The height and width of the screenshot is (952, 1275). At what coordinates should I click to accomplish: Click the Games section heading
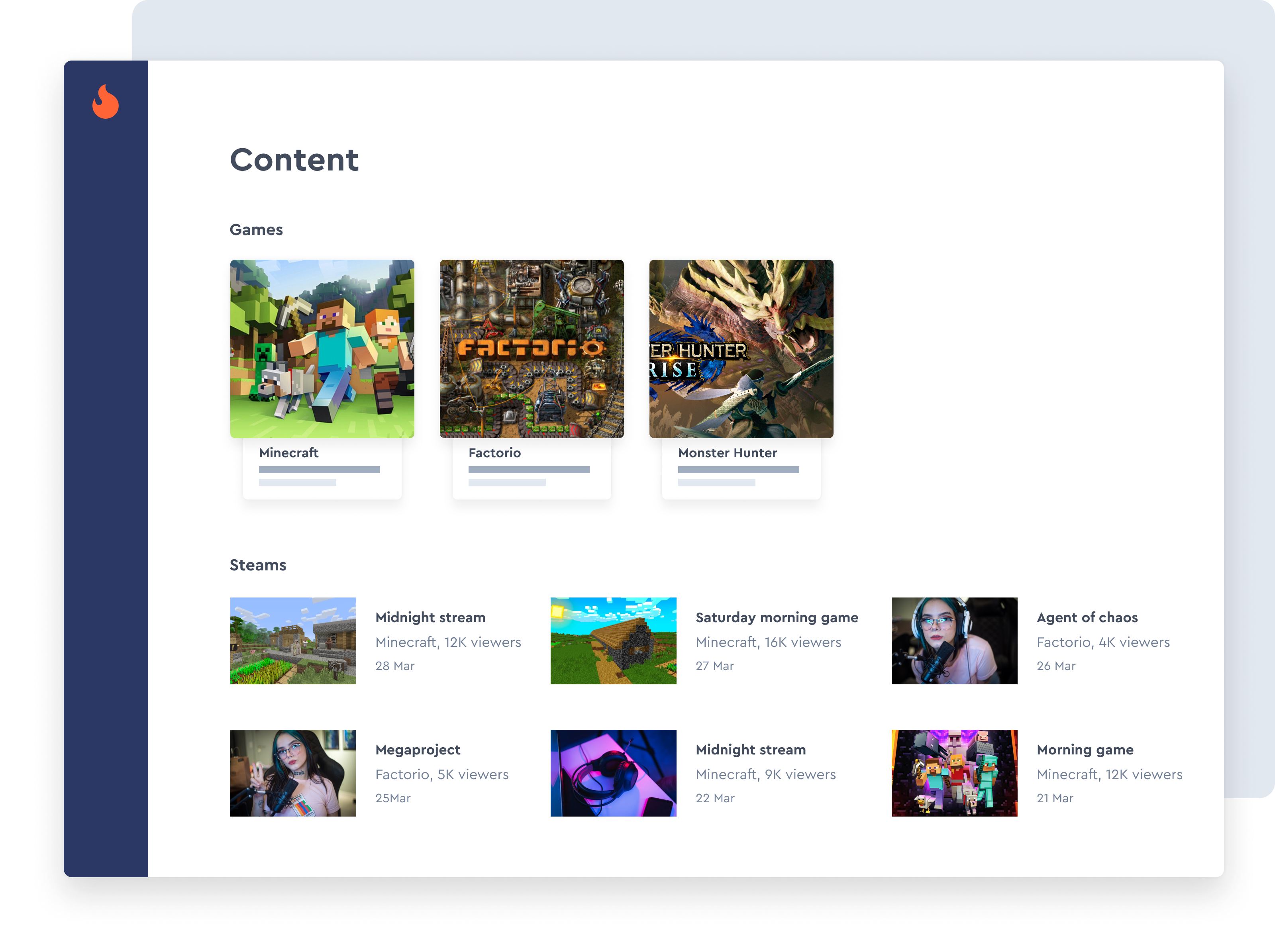tap(257, 230)
